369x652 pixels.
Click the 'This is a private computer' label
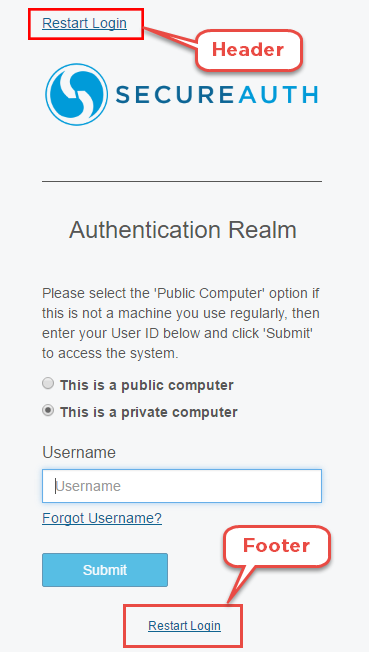[149, 412]
